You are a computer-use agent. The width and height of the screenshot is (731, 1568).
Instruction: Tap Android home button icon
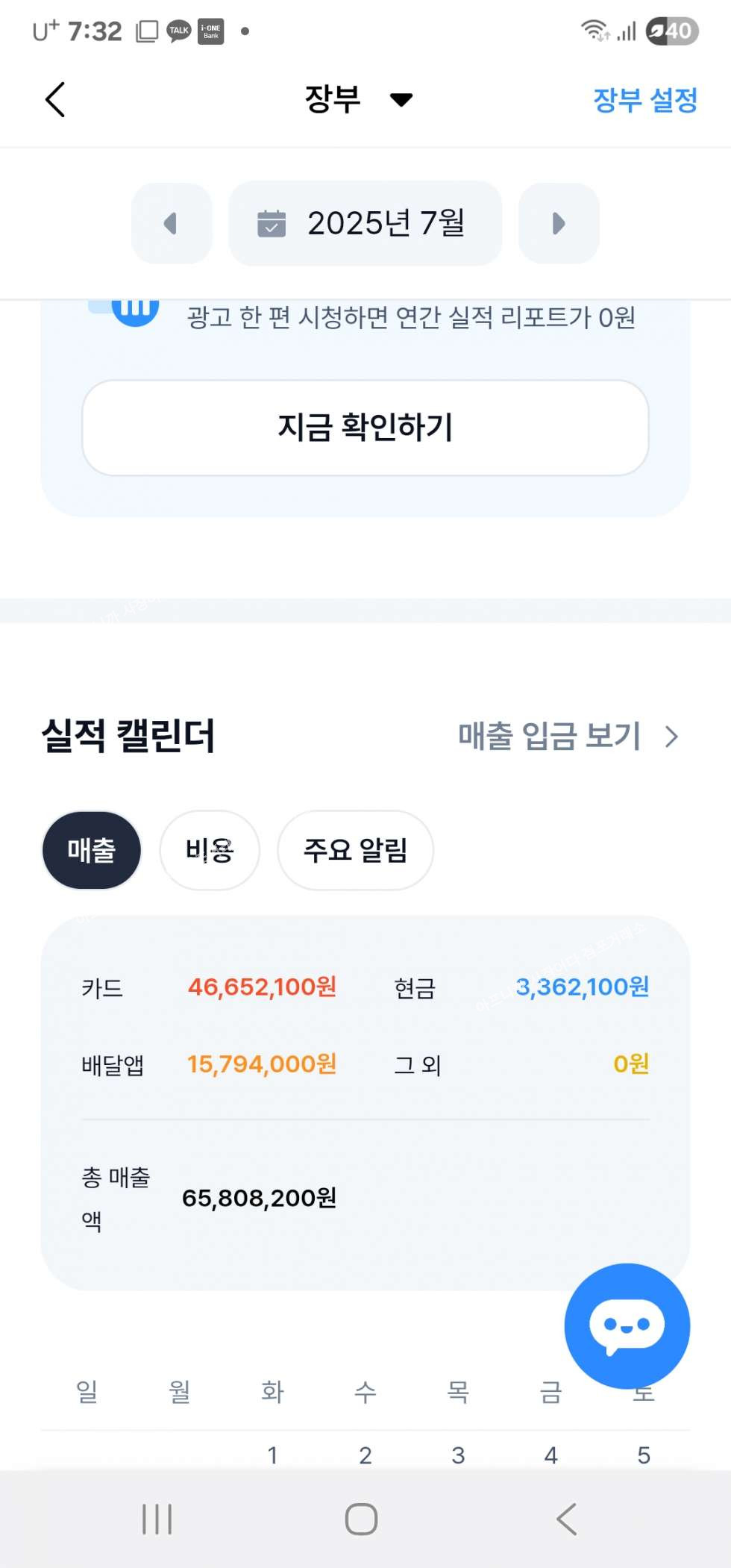tap(362, 1519)
